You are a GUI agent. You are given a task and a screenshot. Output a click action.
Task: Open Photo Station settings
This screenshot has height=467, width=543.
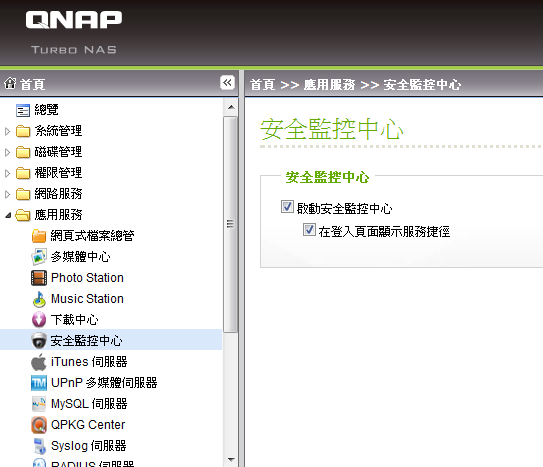point(87,278)
